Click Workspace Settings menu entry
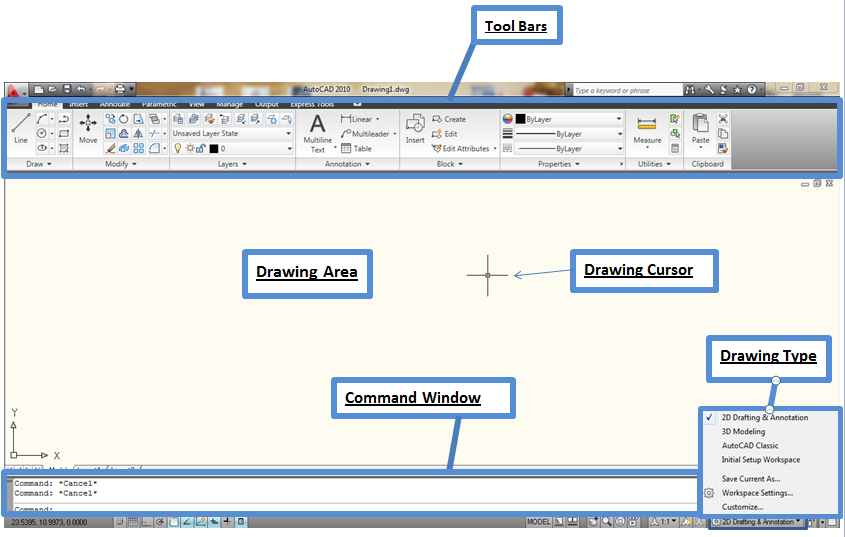Viewport: 845px width, 537px height. (x=757, y=493)
